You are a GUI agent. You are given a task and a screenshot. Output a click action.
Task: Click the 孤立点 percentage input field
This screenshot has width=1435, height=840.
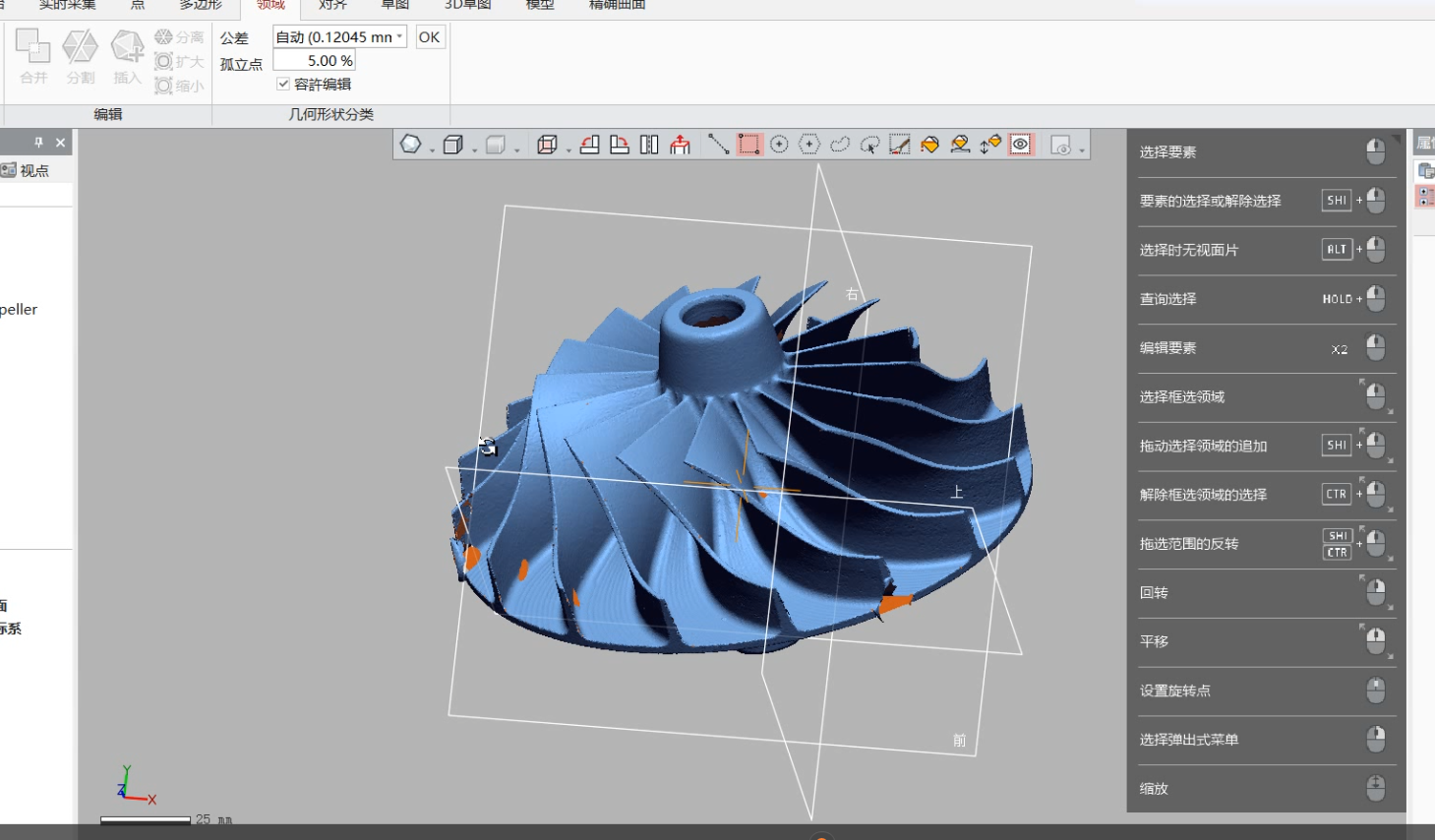click(x=315, y=61)
